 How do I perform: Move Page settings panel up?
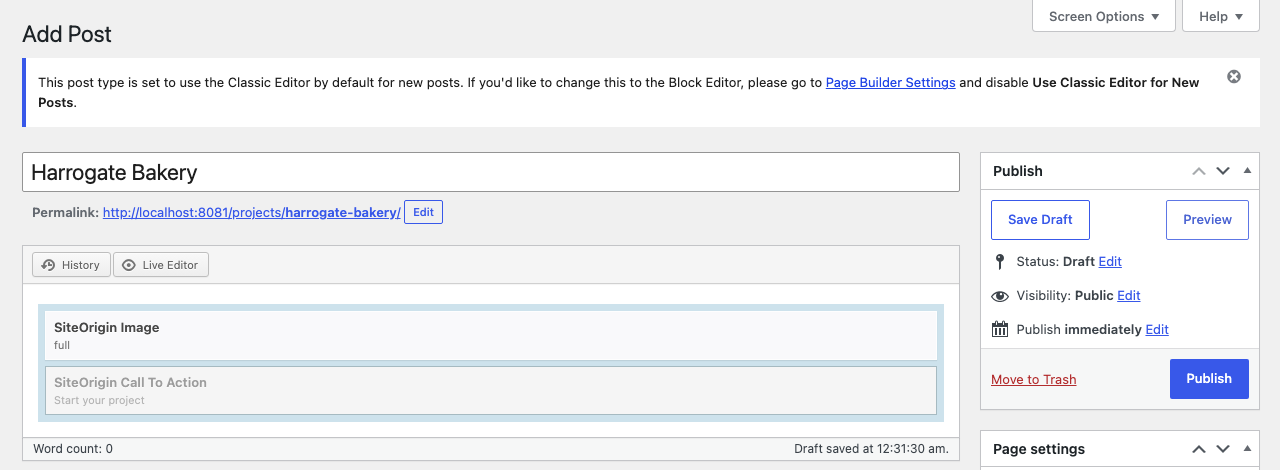pos(1199,449)
